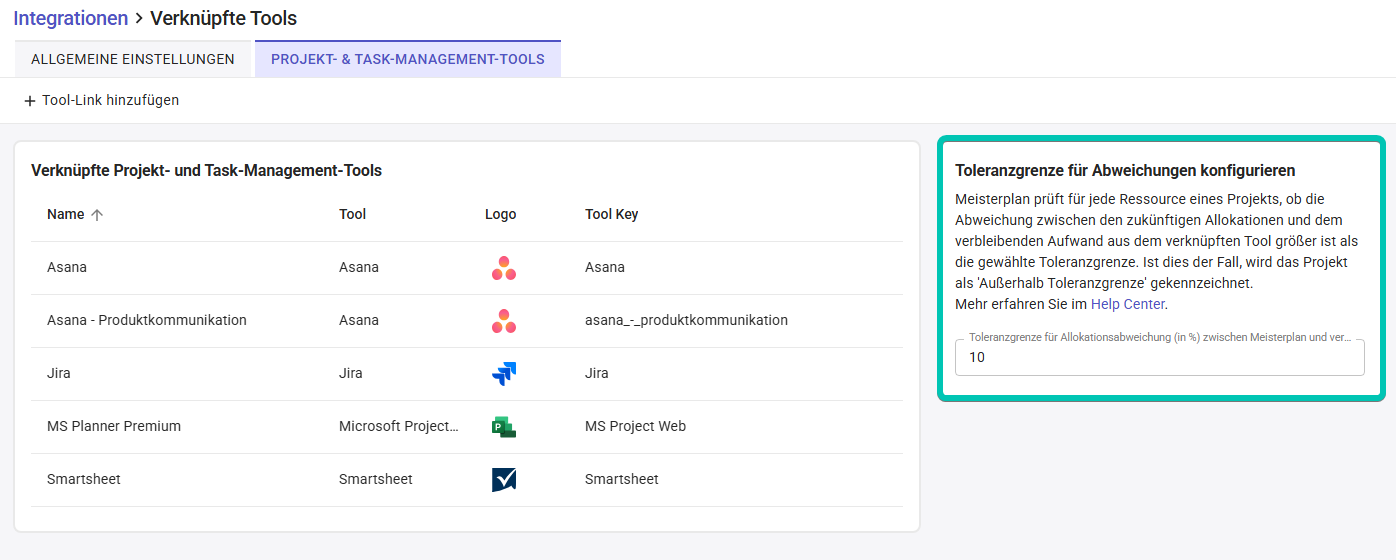1396x560 pixels.
Task: Select the Smartsheet entry name
Action: tap(84, 479)
